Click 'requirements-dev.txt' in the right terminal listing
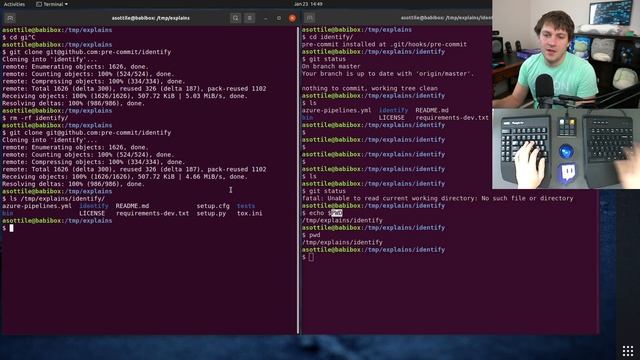The width and height of the screenshot is (640, 360). (452, 118)
